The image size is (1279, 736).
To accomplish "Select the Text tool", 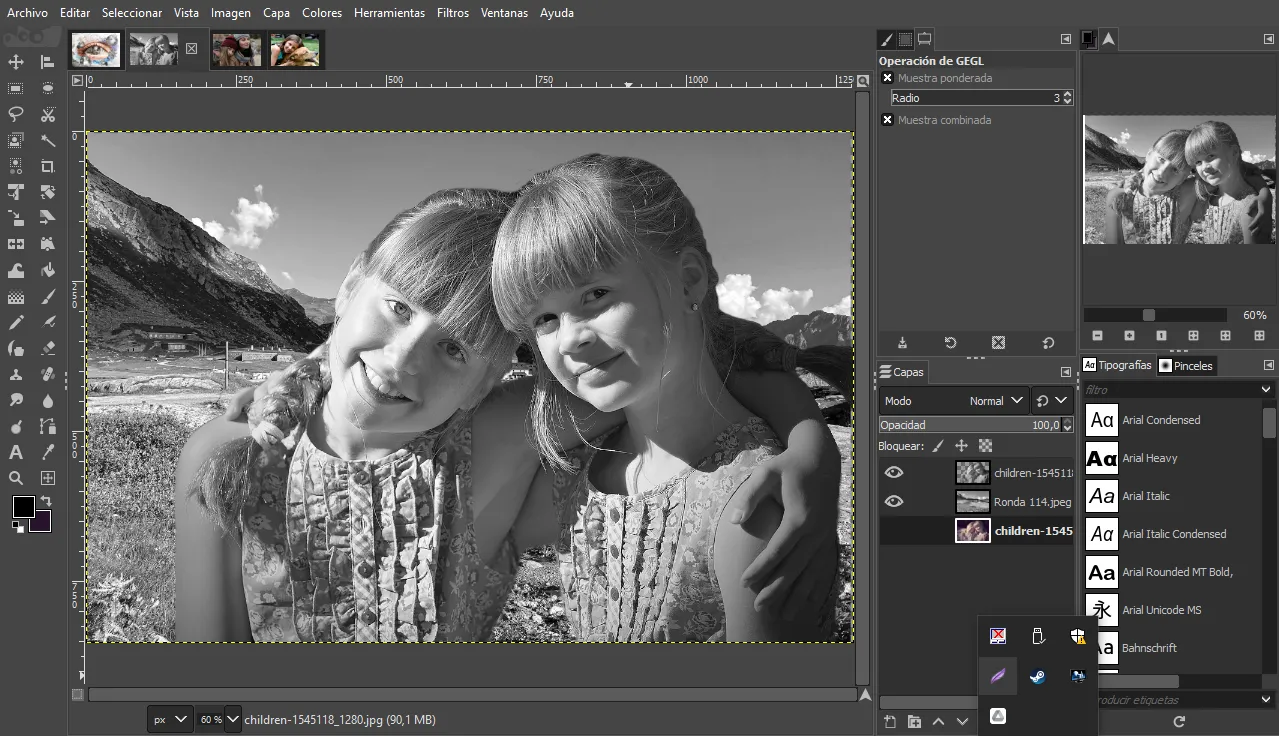I will click(16, 452).
